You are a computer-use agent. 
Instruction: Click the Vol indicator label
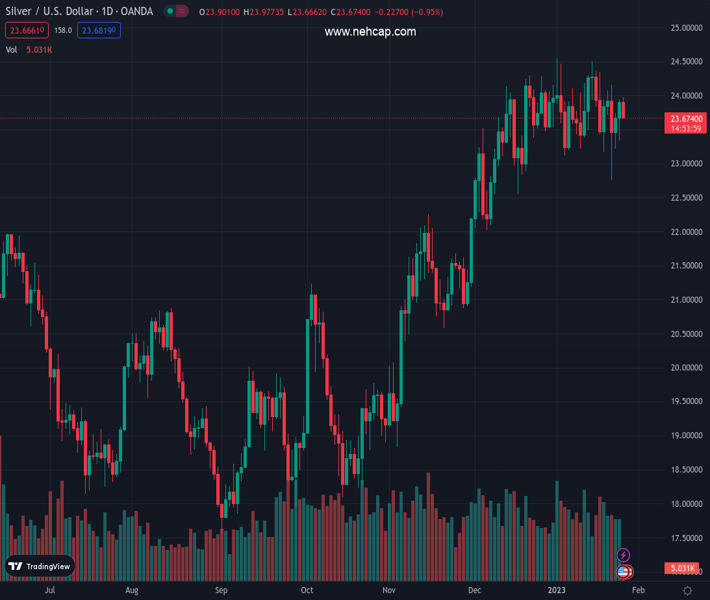12,49
